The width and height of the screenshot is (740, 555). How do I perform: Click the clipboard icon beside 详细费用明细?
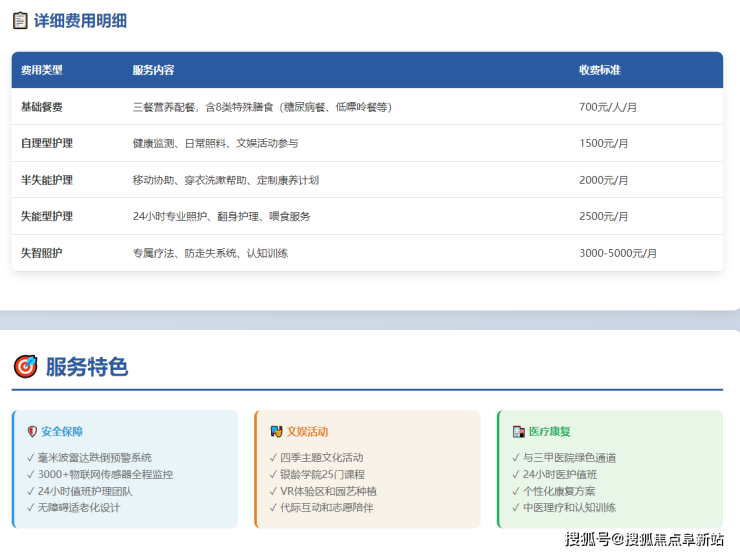(20, 20)
